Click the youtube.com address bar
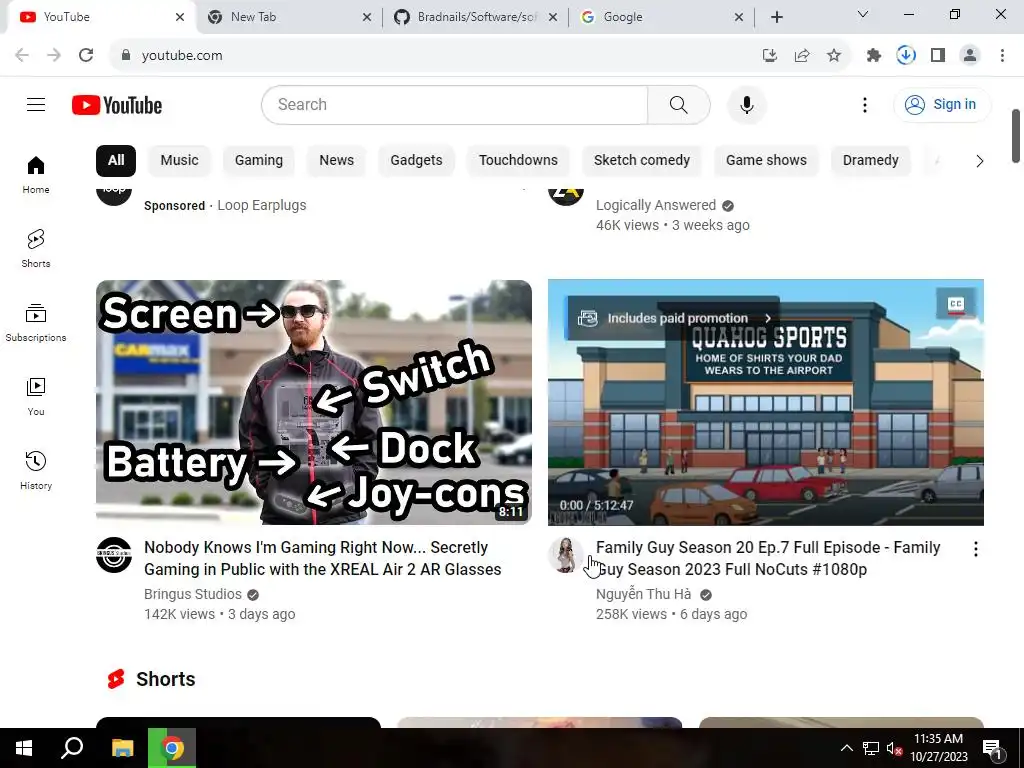1024x768 pixels. [431, 56]
